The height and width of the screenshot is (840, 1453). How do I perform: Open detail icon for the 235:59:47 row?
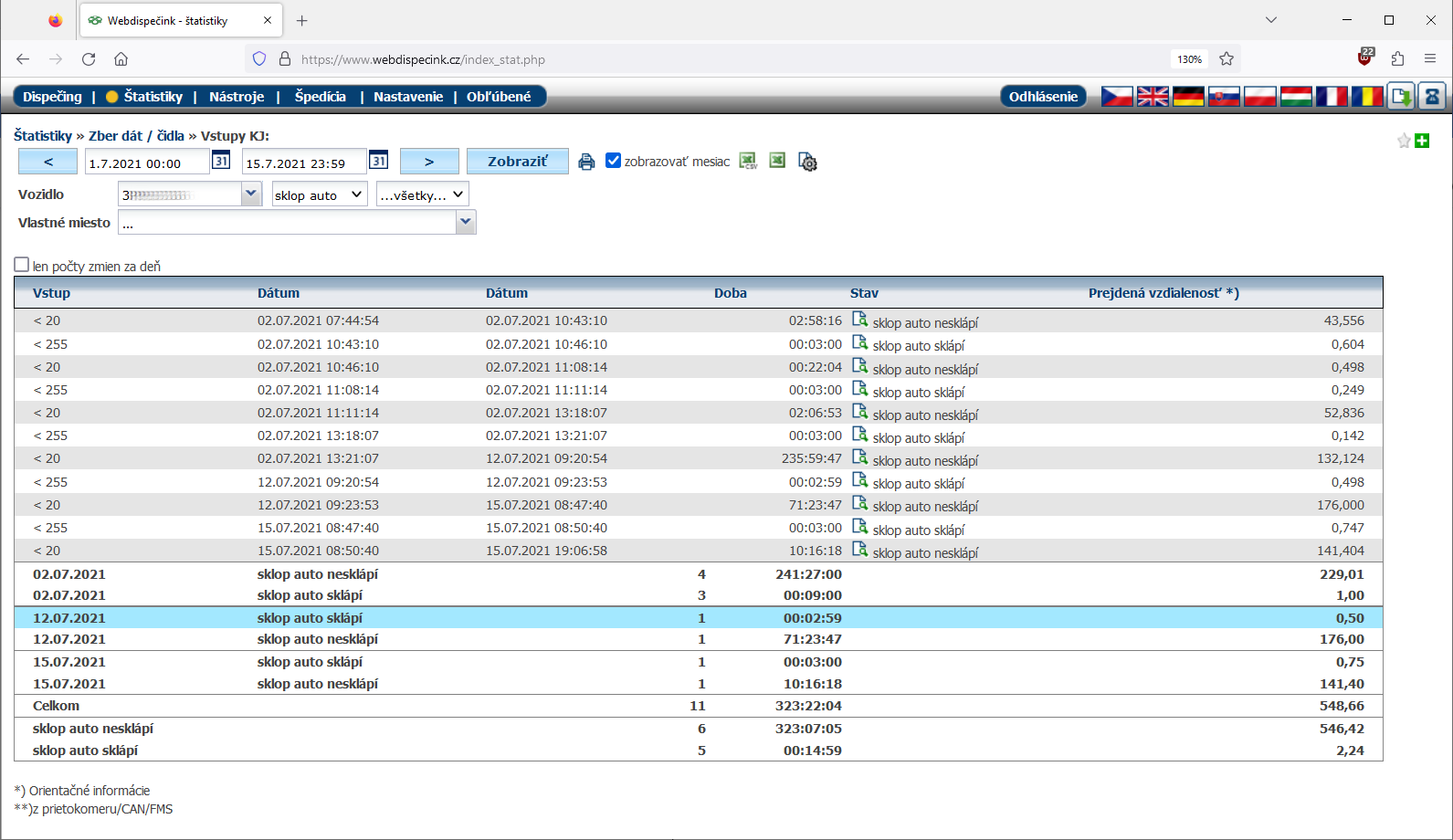point(859,457)
